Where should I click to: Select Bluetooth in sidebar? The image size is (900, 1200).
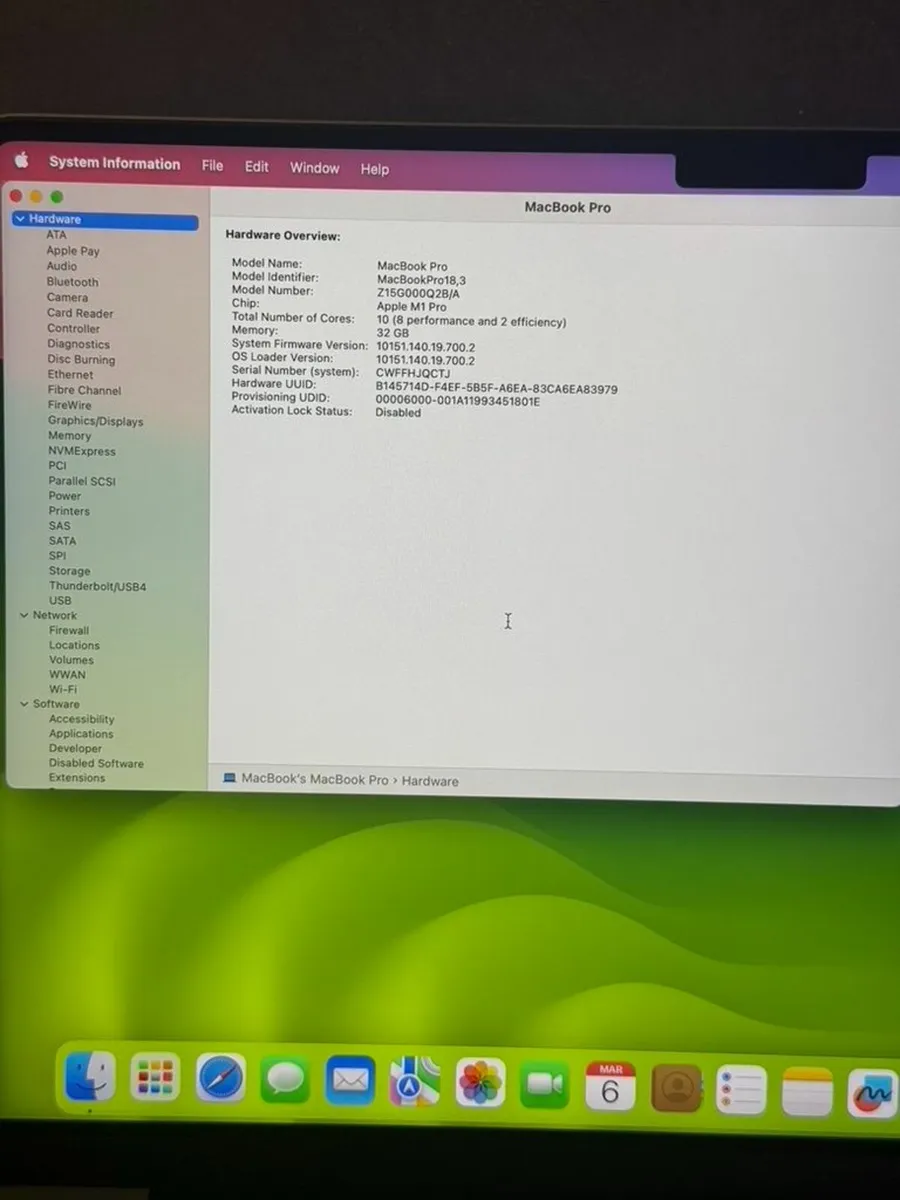click(x=72, y=282)
